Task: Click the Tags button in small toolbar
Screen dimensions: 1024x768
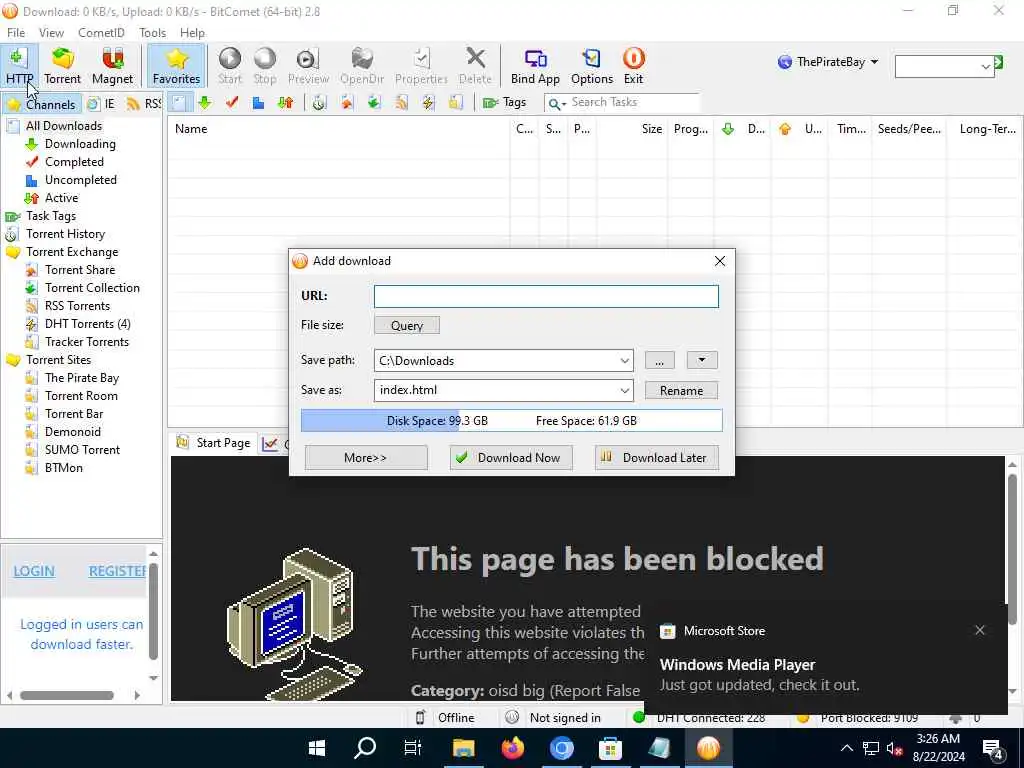Action: coord(504,103)
